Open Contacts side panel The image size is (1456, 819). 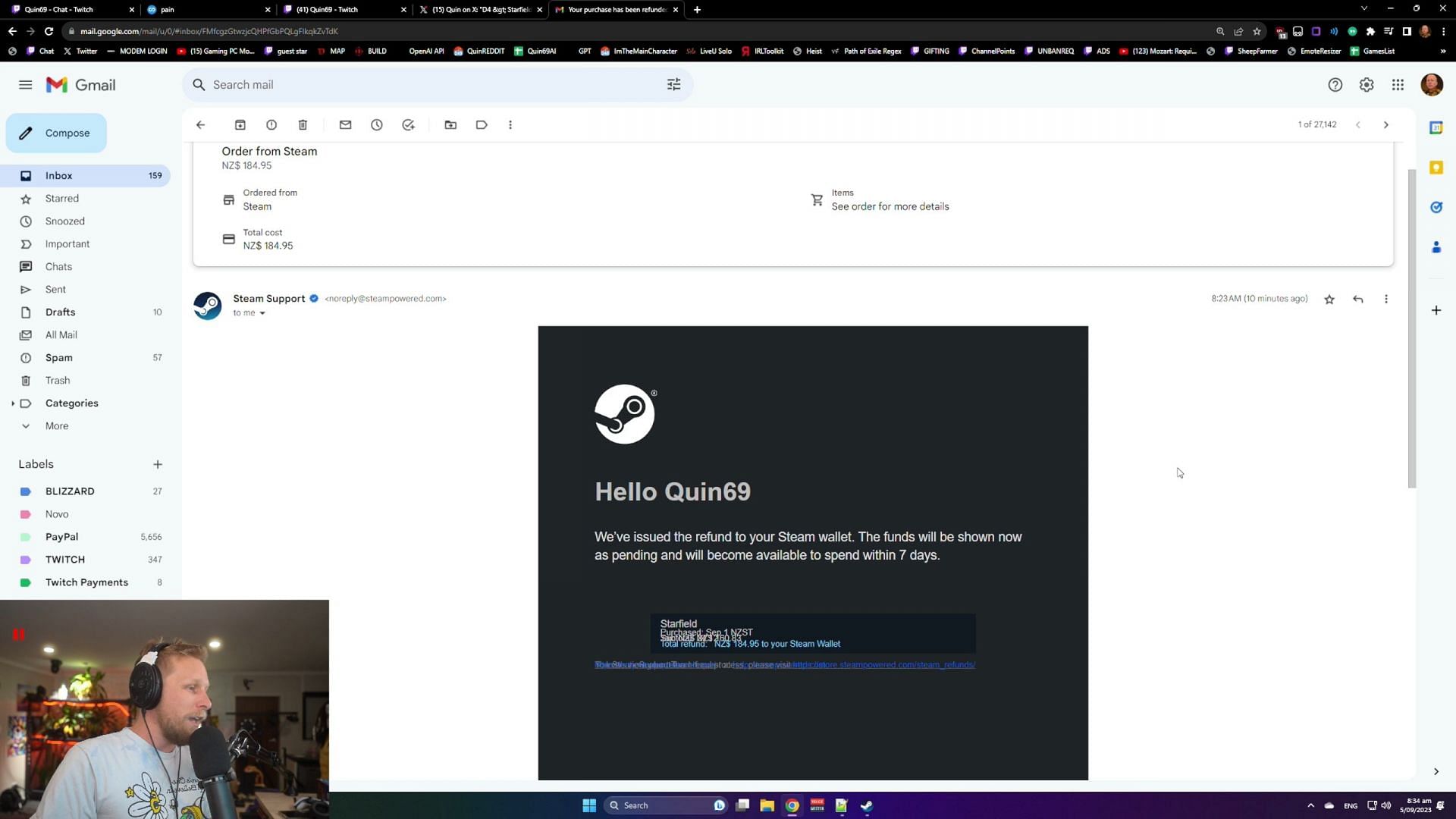pos(1436,247)
